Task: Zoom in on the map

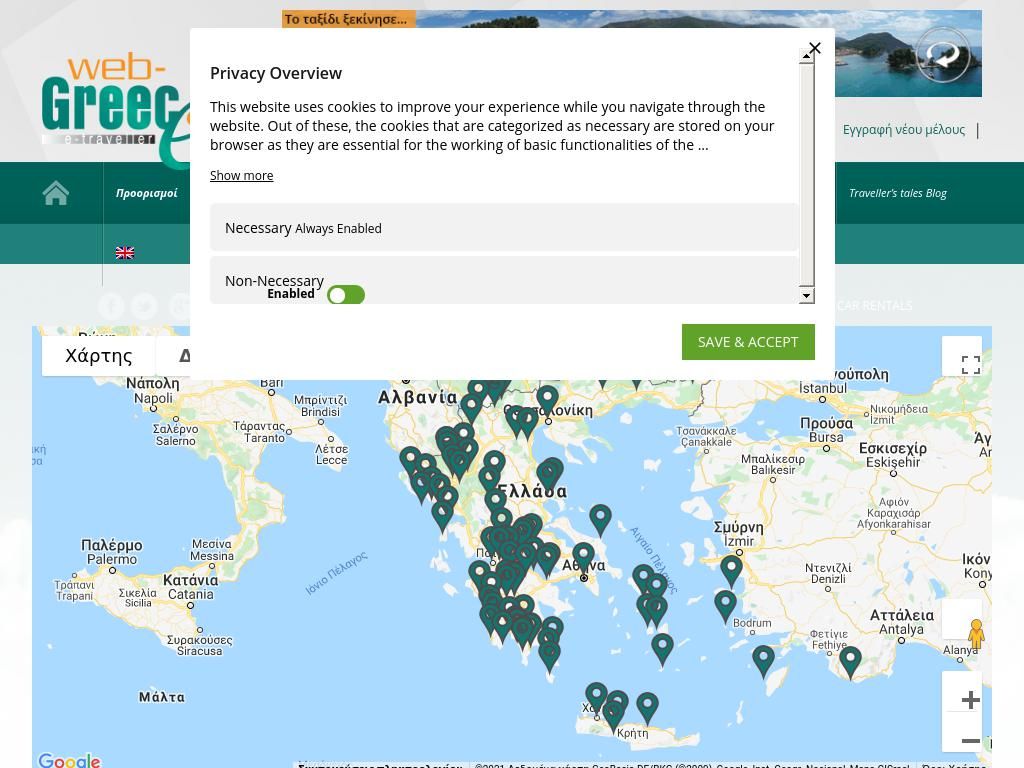Action: click(970, 700)
